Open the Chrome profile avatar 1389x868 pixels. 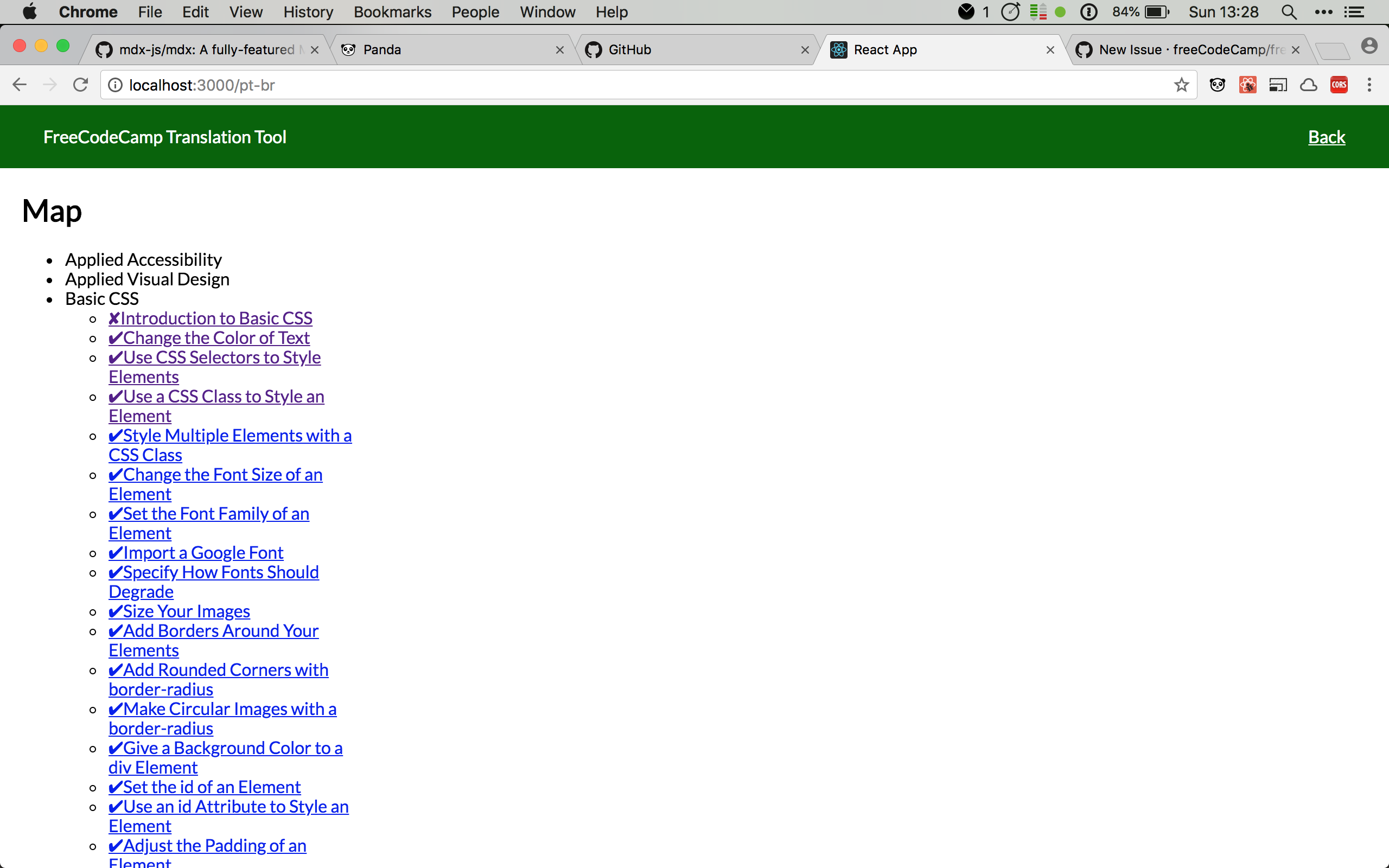coord(1369,46)
